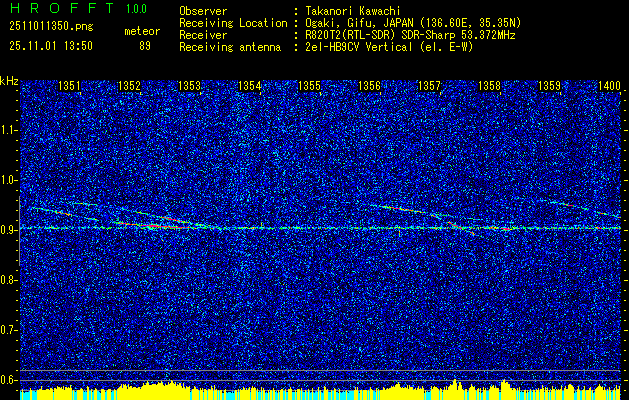Image resolution: width=629 pixels, height=400 pixels.
Task: Click the kHz axis unit label
Action: [9, 81]
